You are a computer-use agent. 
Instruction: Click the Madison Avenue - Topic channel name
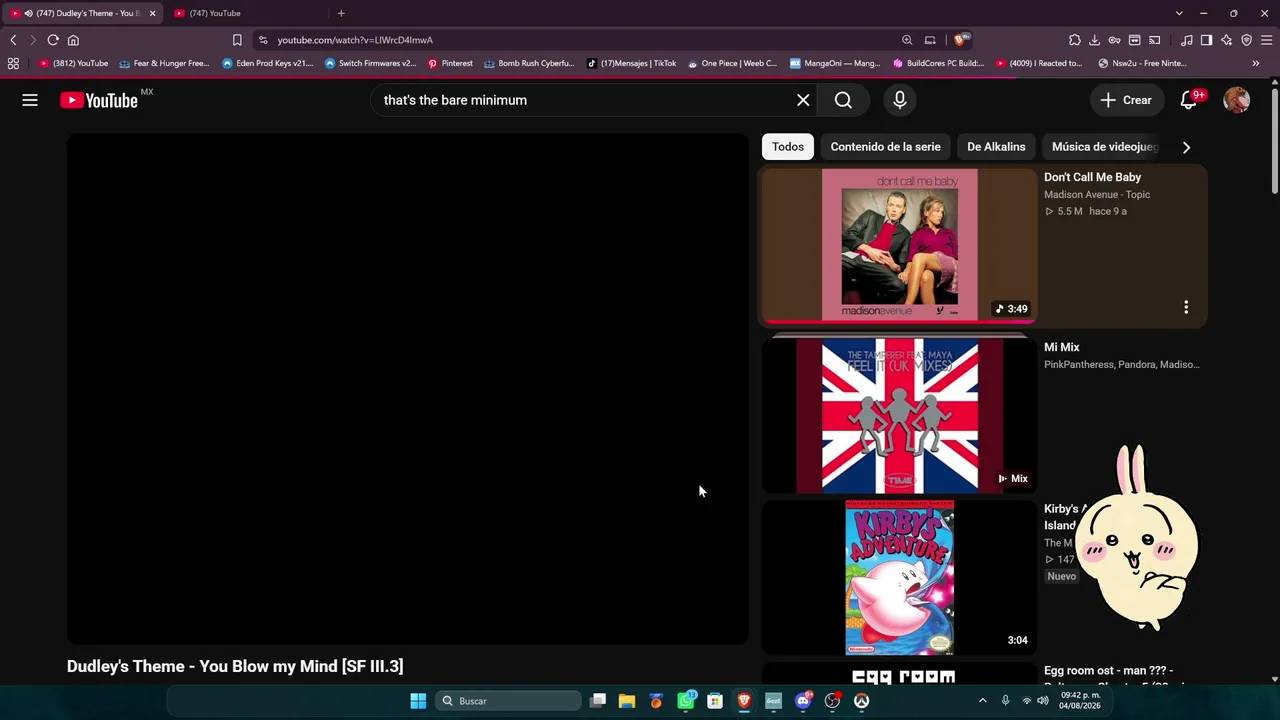(1097, 195)
